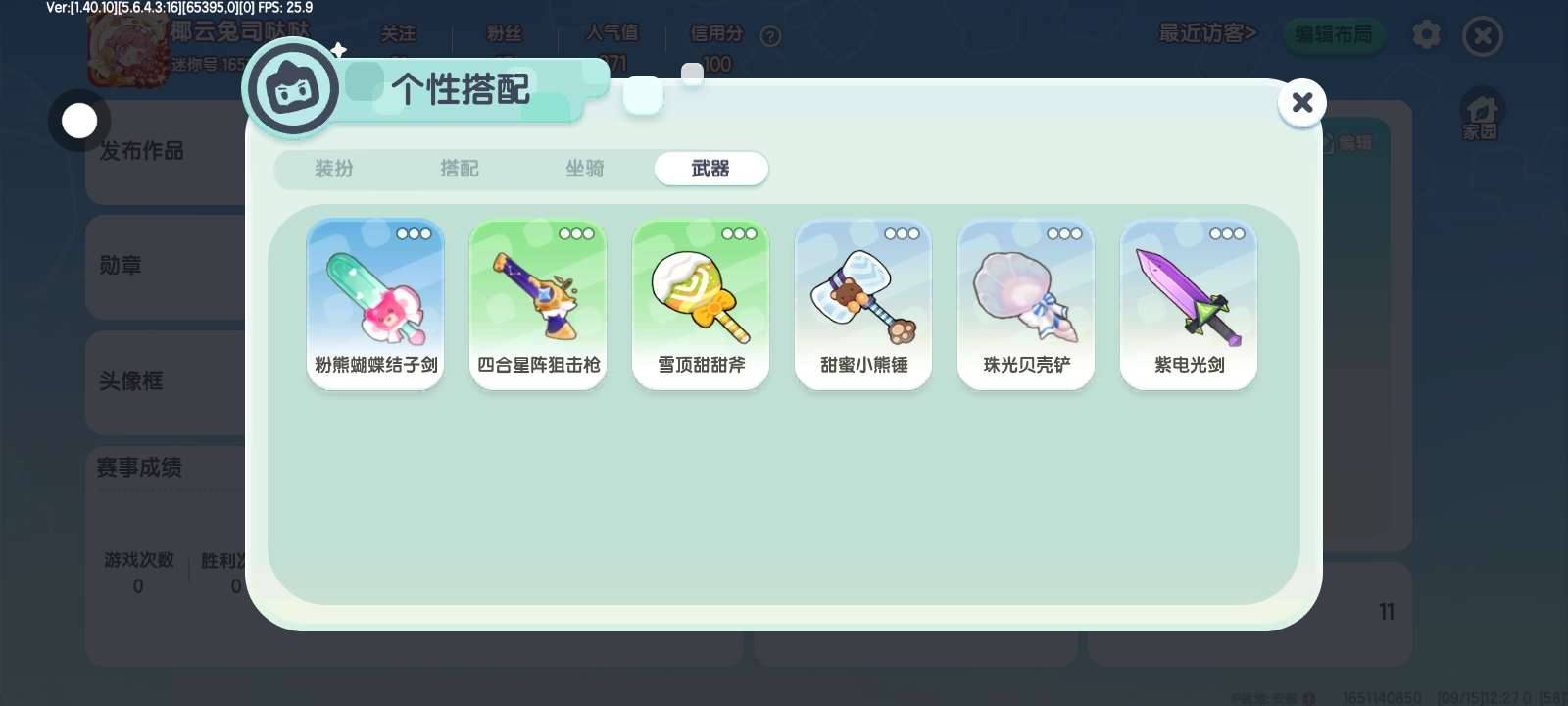Viewport: 1568px width, 706px height.
Task: Switch to the 装扮 tab
Action: [x=334, y=169]
